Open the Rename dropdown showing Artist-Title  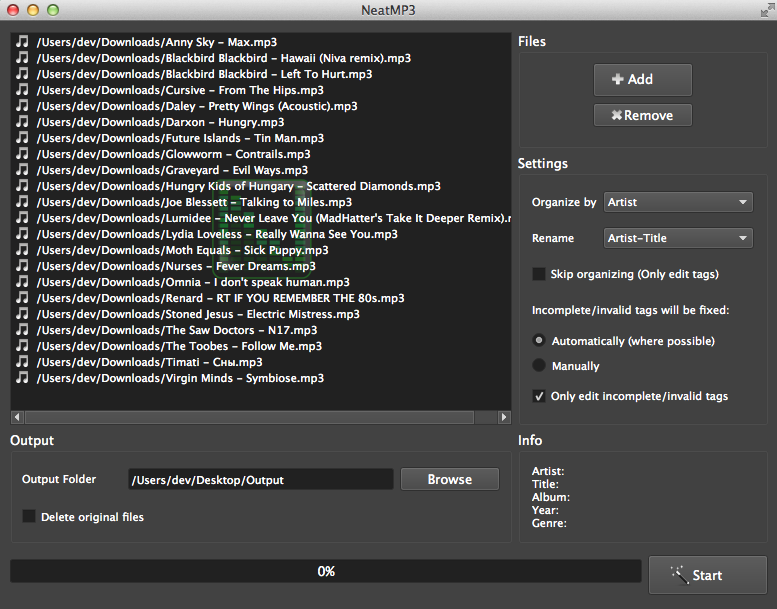coord(678,238)
